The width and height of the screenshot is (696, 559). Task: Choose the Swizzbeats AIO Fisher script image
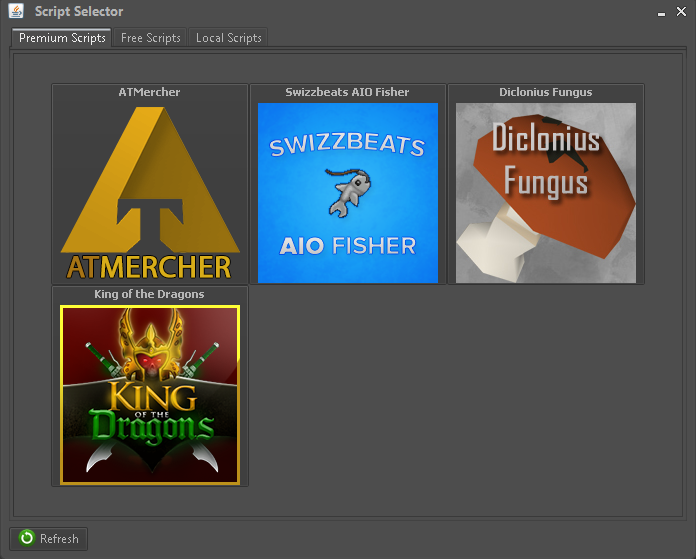(x=348, y=193)
